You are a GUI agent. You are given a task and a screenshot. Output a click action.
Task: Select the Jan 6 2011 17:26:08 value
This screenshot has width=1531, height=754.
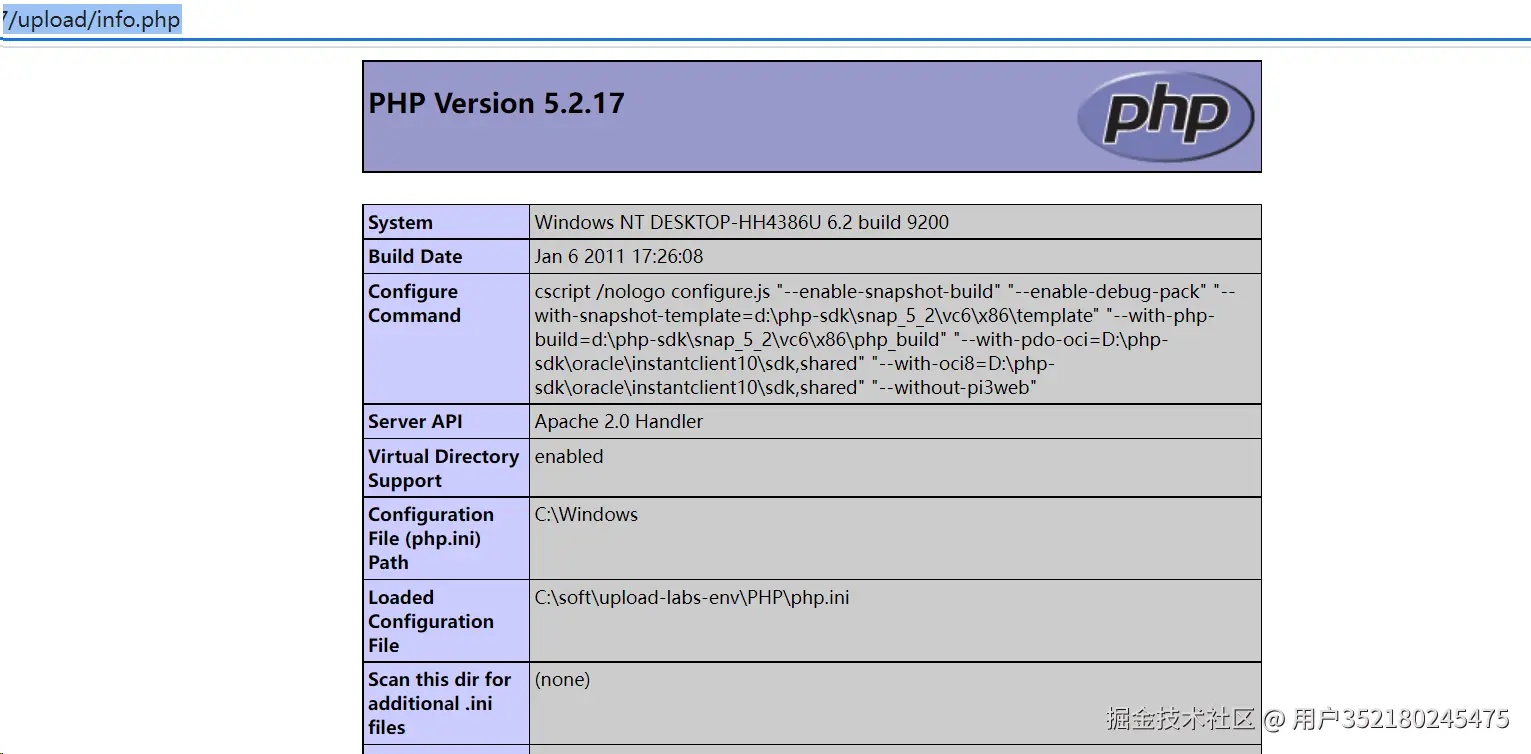[x=619, y=256]
